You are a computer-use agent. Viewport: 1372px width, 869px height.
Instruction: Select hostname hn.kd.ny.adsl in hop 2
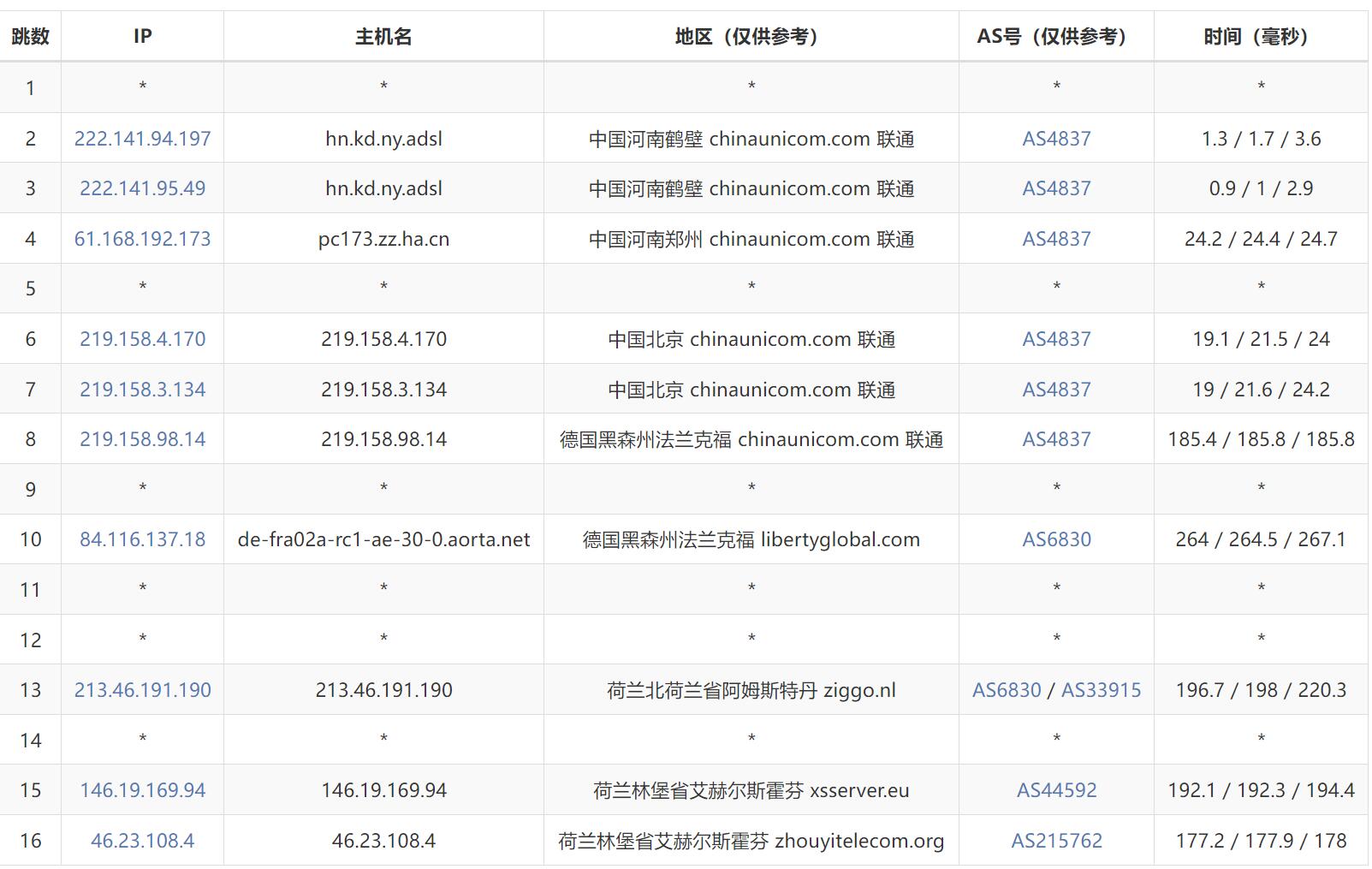click(x=383, y=139)
